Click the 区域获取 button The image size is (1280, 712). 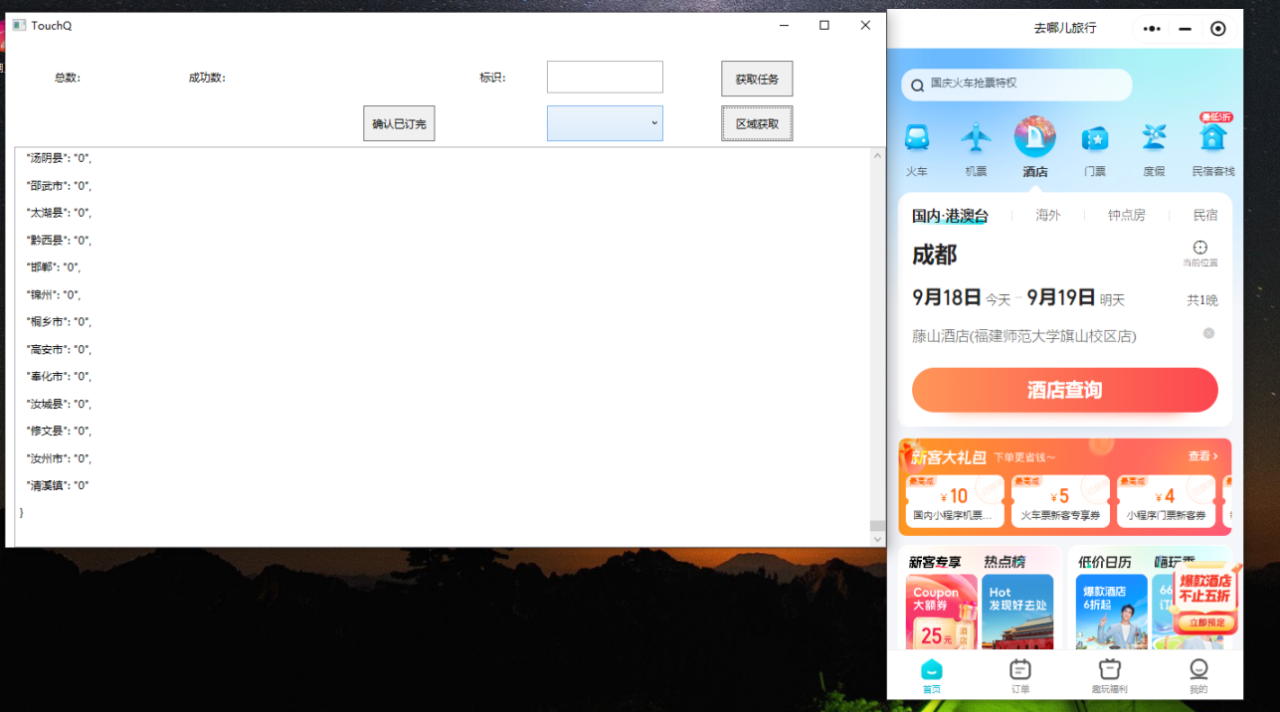(x=757, y=124)
